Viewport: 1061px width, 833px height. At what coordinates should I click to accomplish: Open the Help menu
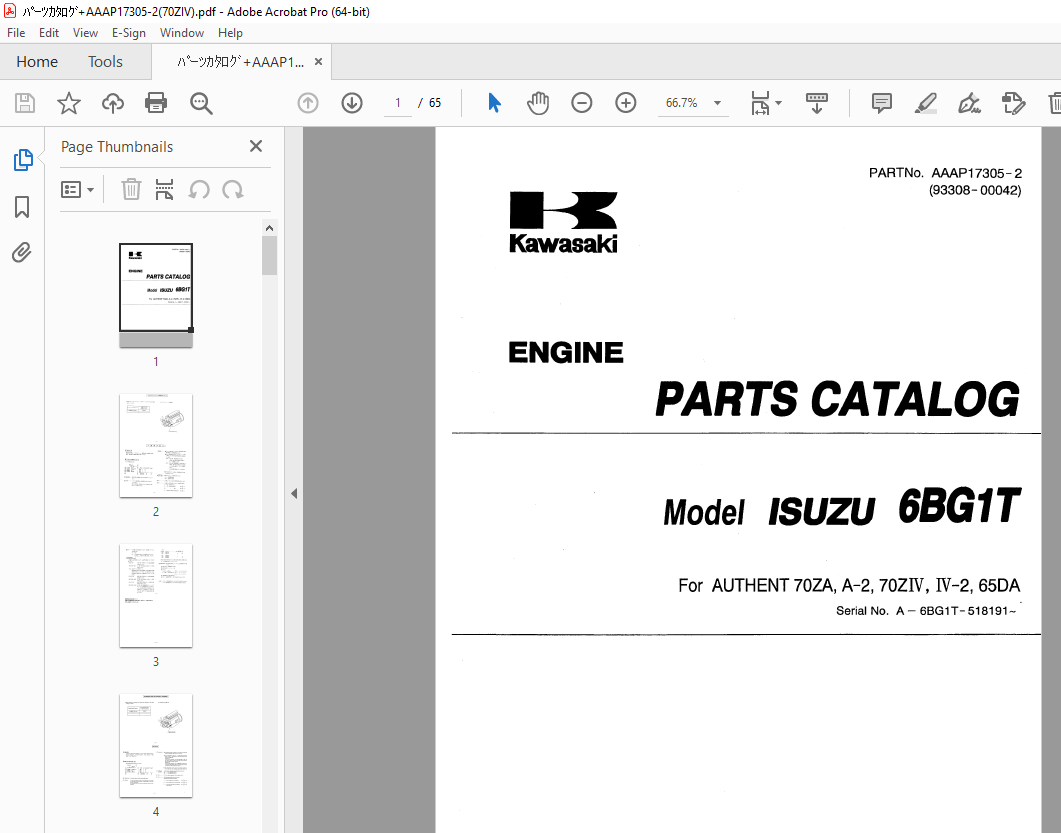tap(230, 32)
